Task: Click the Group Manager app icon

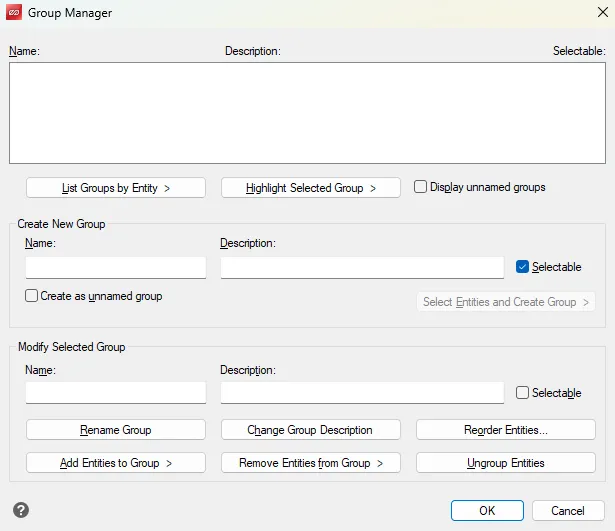Action: pyautogui.click(x=13, y=13)
